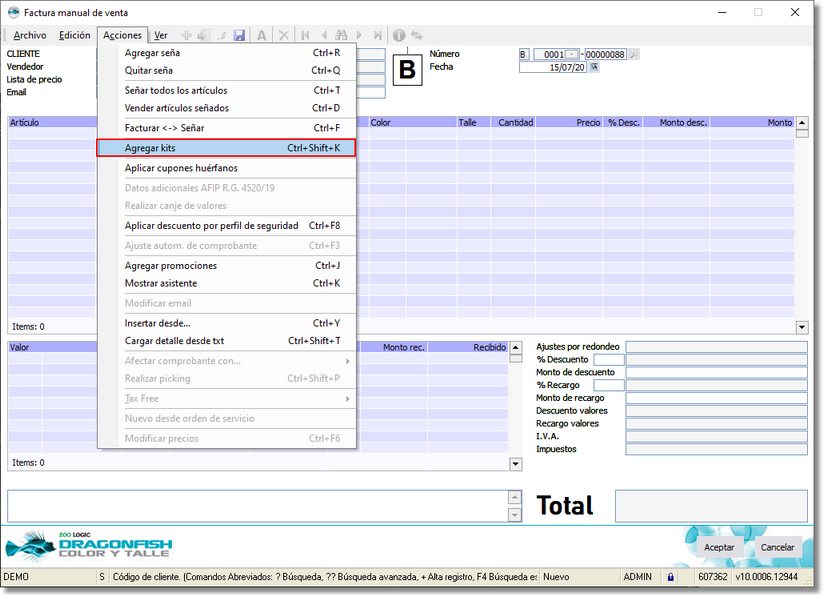
Task: Select Agregar kits from Acciones menu
Action: (x=226, y=148)
